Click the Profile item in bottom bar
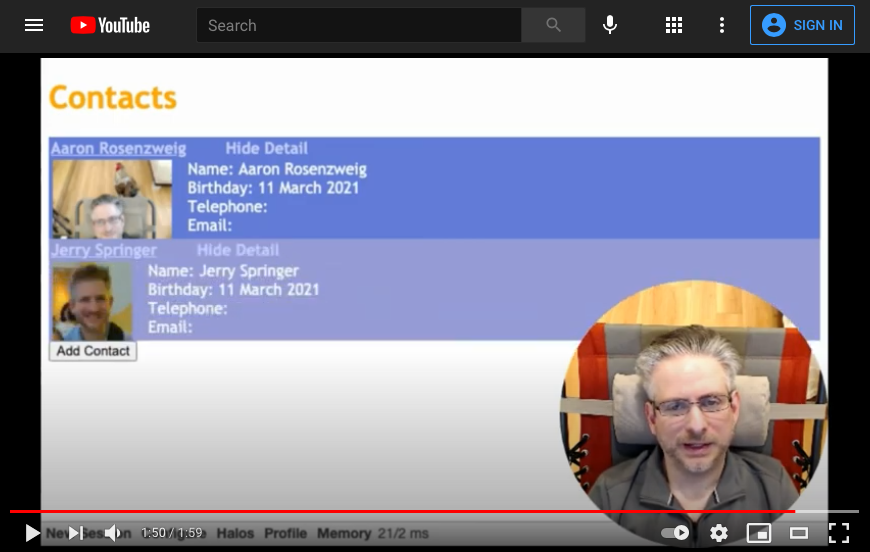The image size is (870, 552). tap(285, 533)
